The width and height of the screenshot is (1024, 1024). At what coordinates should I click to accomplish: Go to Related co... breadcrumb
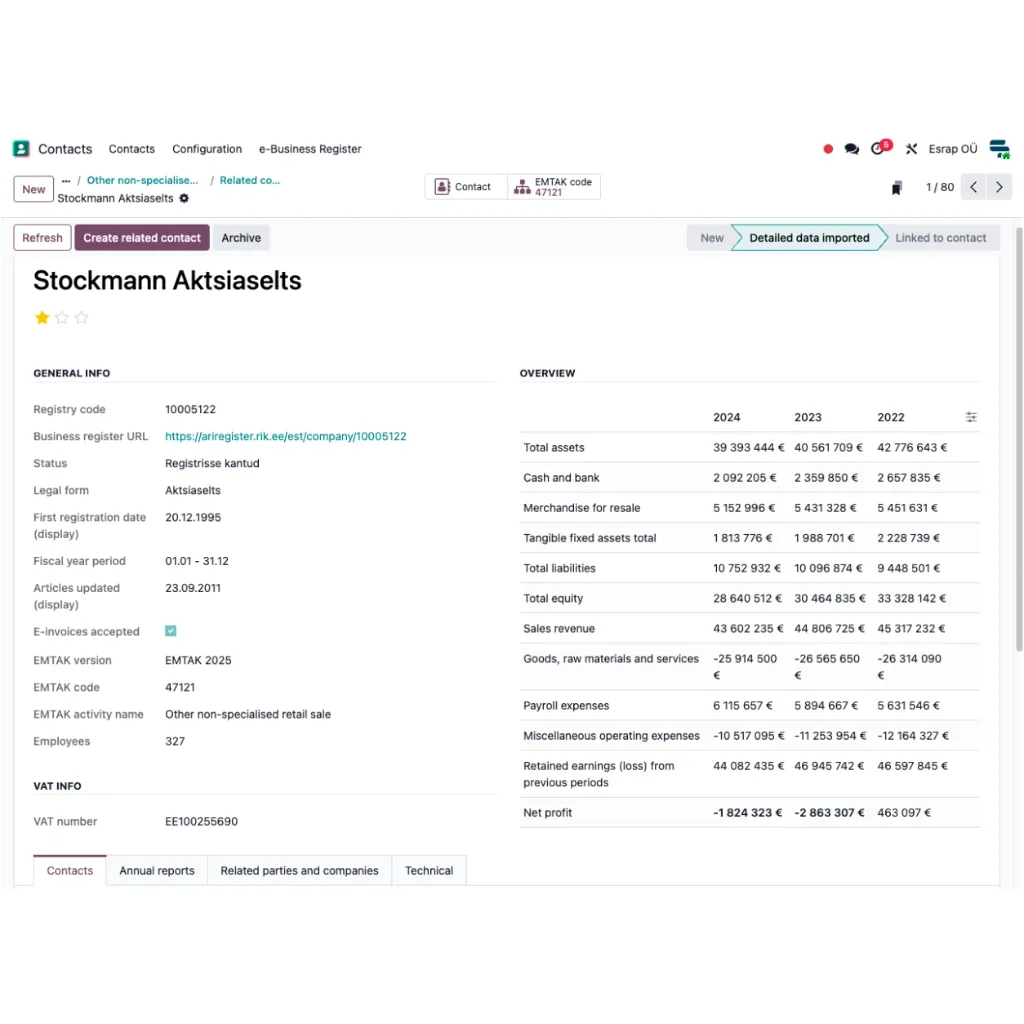tap(249, 180)
